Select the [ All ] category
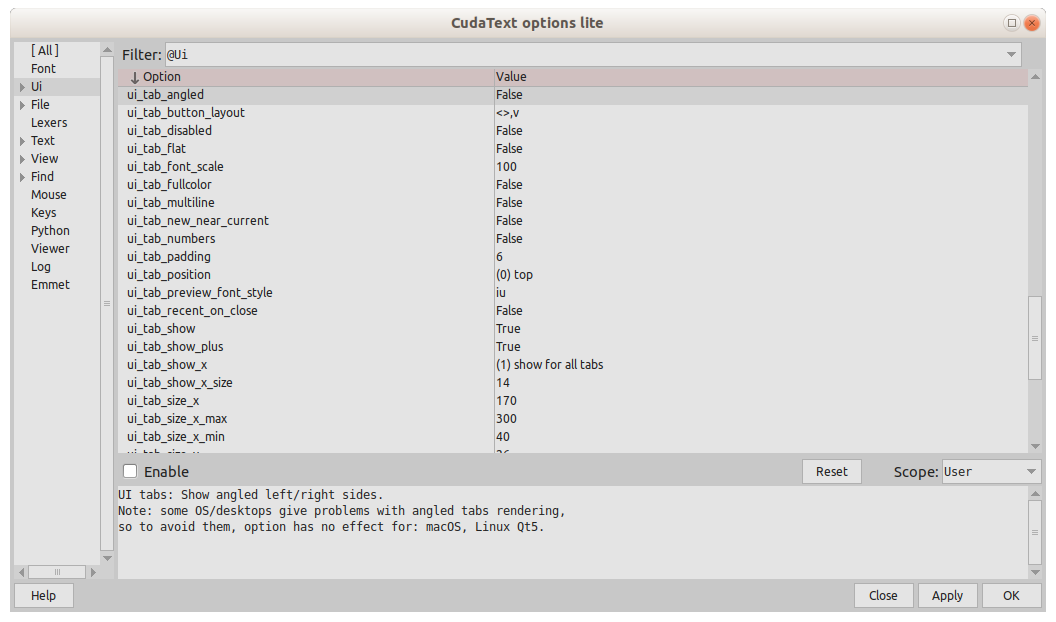The width and height of the screenshot is (1056, 622). click(44, 50)
